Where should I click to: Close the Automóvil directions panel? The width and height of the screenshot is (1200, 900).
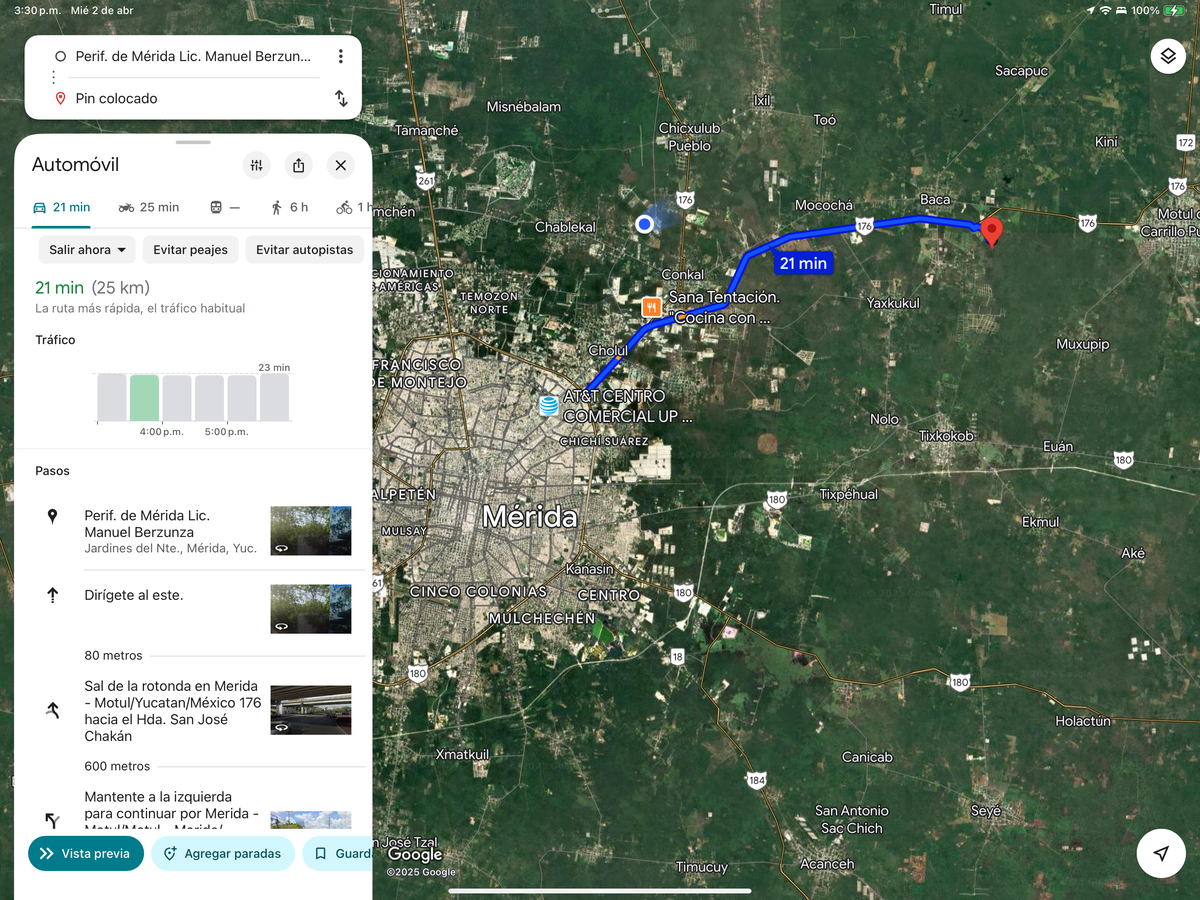[340, 165]
